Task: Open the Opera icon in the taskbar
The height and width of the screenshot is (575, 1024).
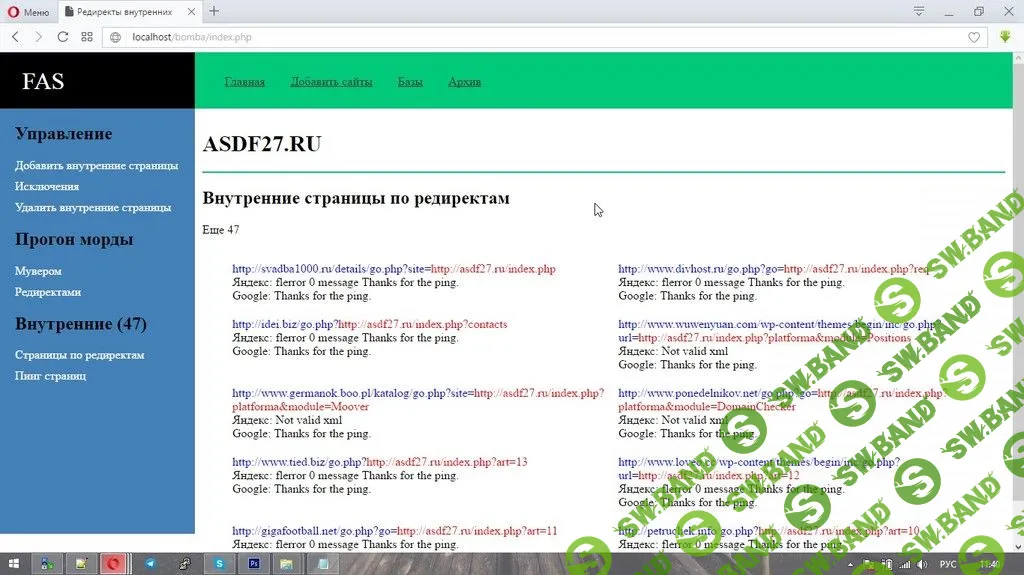Action: click(114, 563)
